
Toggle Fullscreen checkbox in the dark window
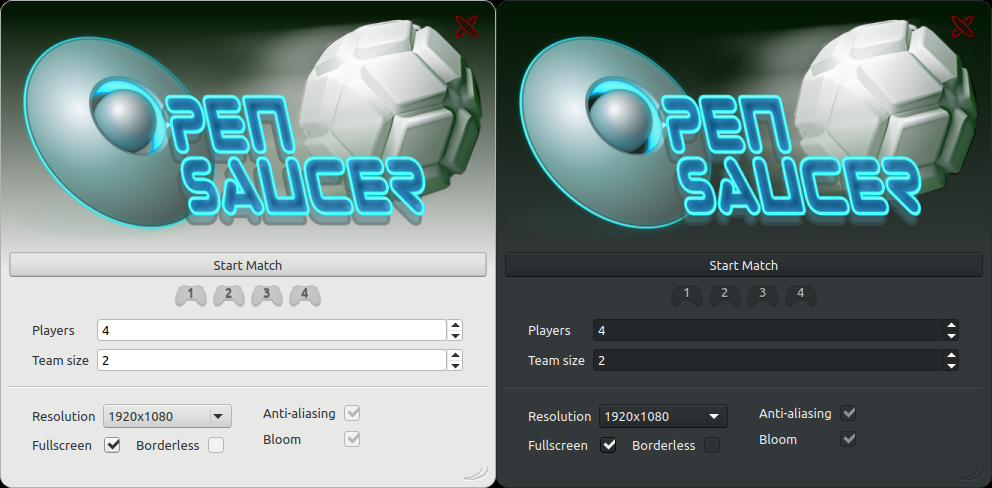pos(609,445)
